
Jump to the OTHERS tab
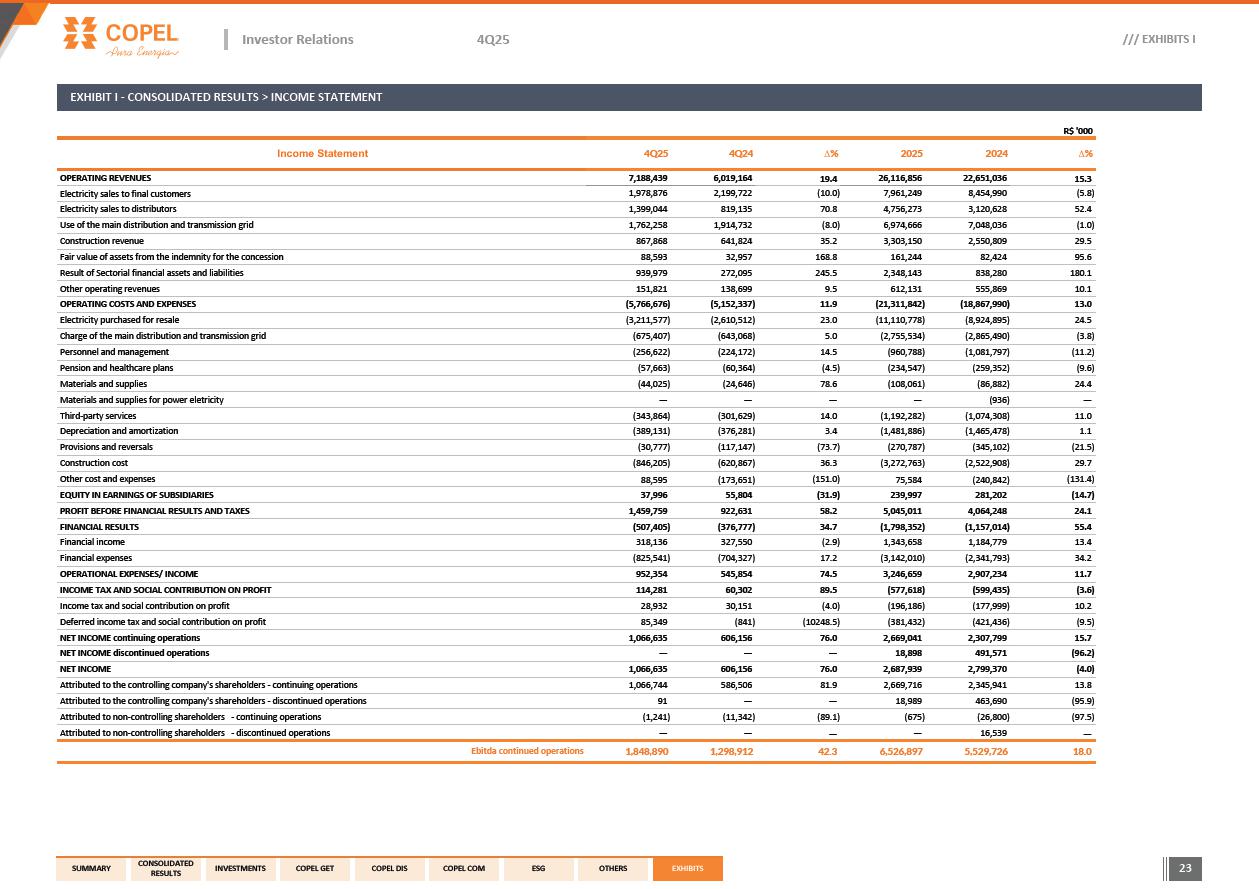point(613,869)
